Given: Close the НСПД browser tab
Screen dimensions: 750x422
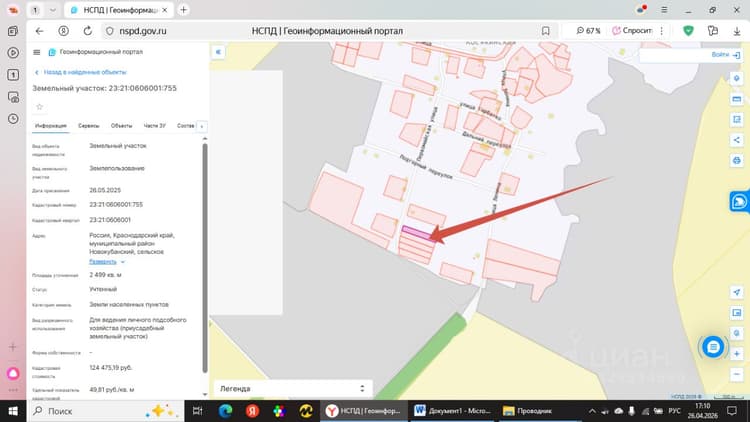Looking at the screenshot, I should pos(165,10).
